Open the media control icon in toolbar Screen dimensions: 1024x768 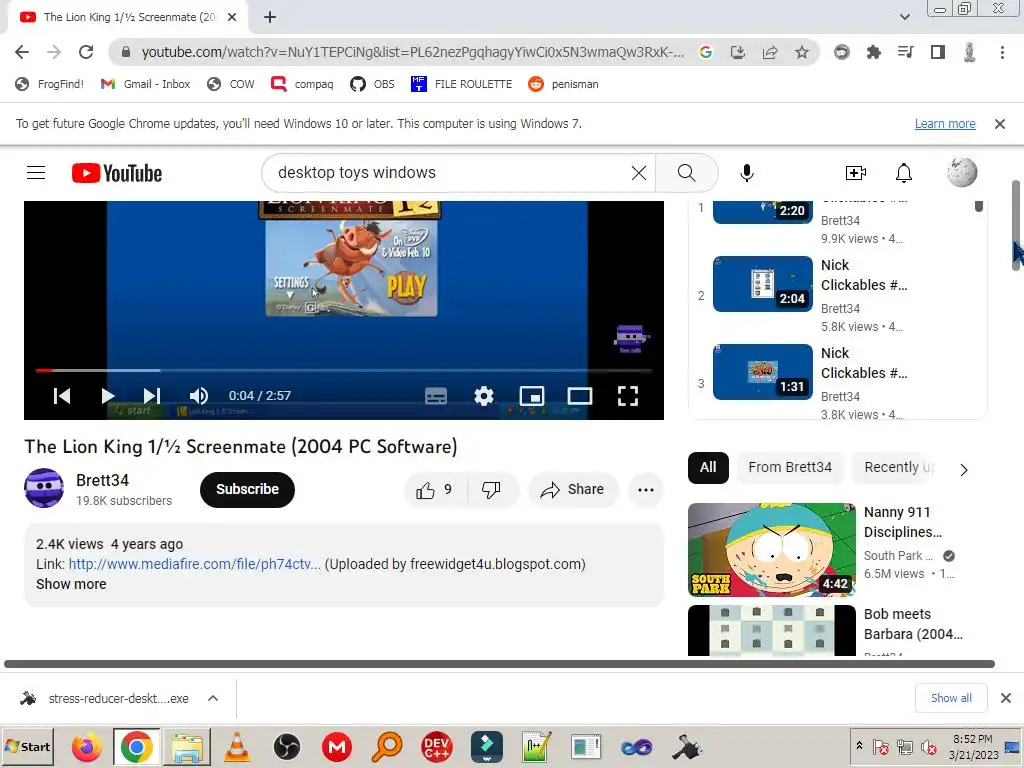[905, 52]
